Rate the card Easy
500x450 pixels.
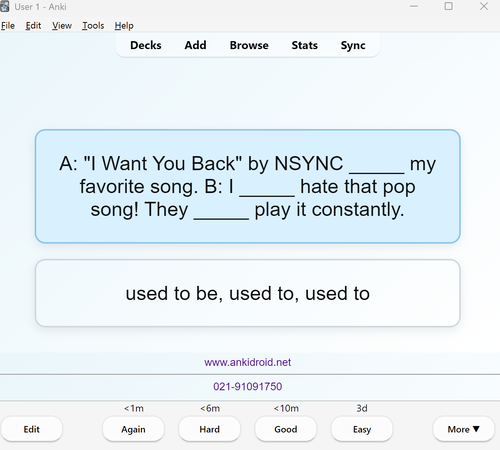pyautogui.click(x=362, y=429)
